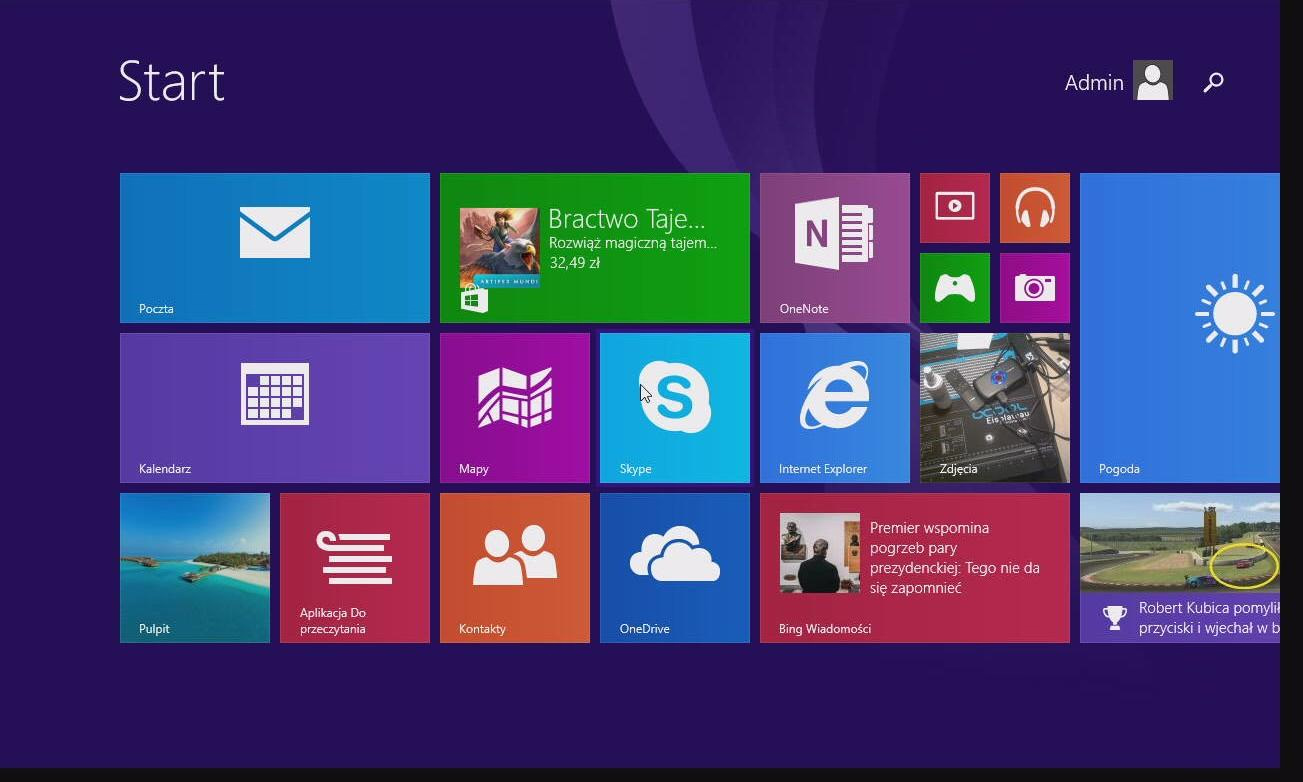1303x782 pixels.
Task: Open the Music headphones tile
Action: 1034,208
